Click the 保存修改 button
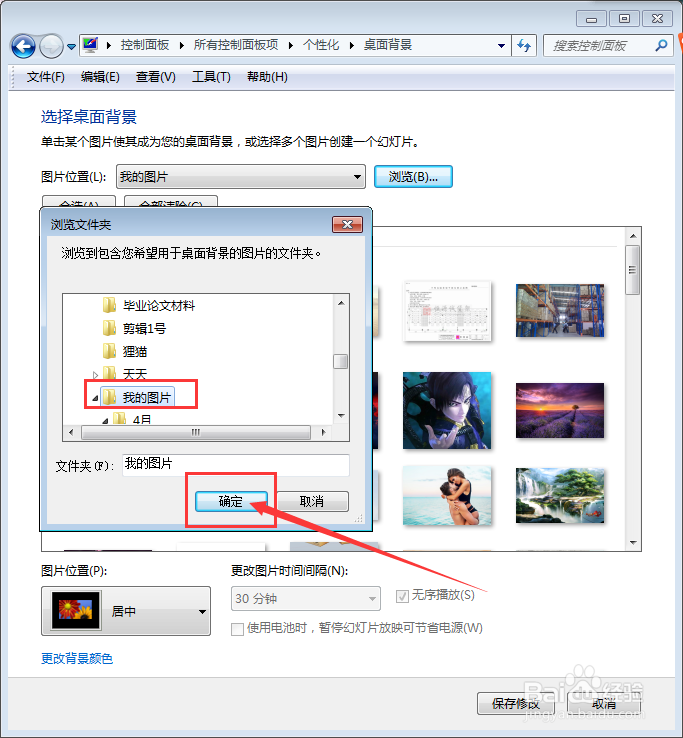 pyautogui.click(x=516, y=704)
